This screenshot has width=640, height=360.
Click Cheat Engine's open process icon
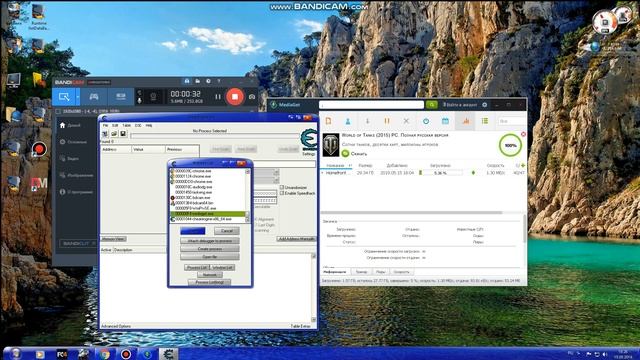[x=105, y=133]
